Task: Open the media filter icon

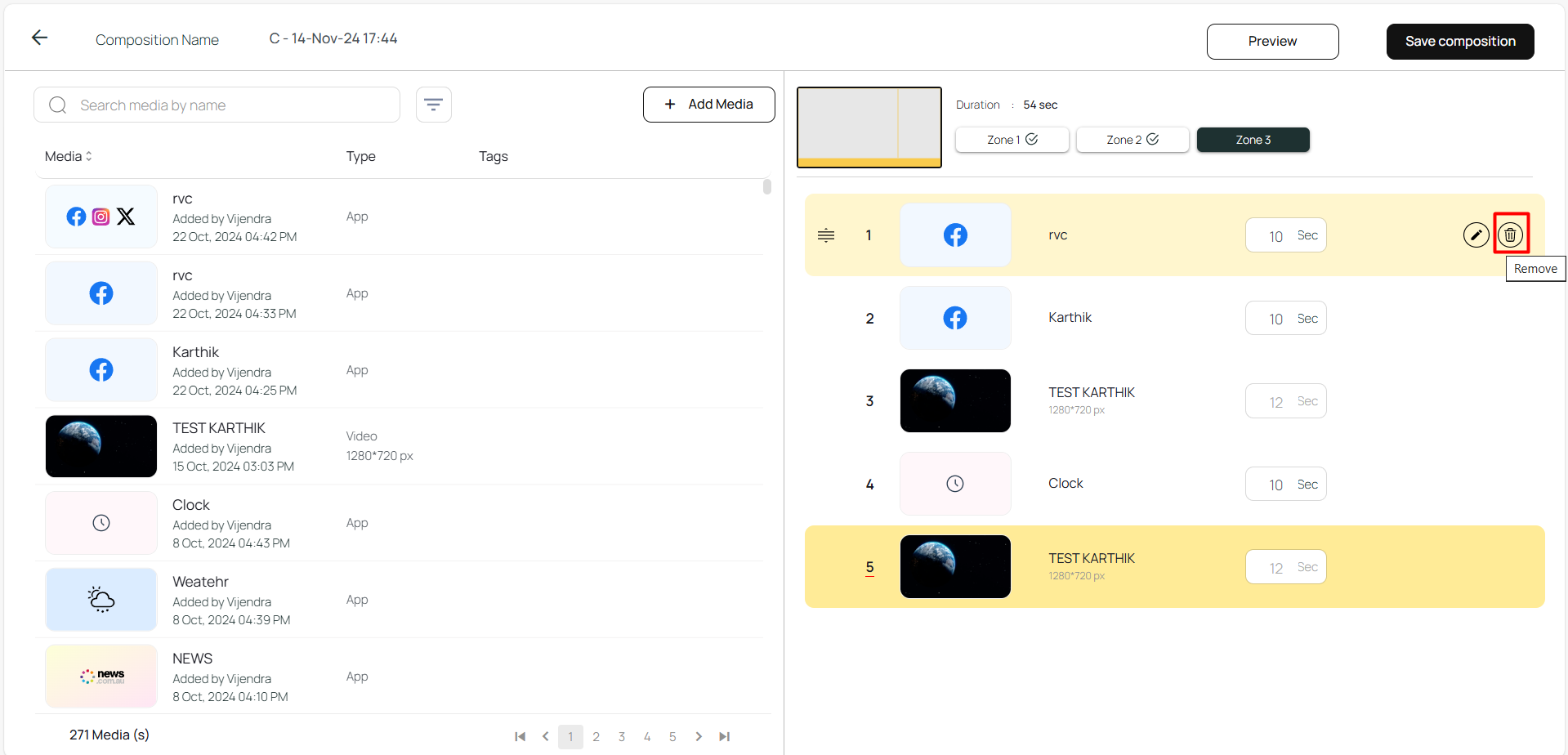Action: click(433, 105)
